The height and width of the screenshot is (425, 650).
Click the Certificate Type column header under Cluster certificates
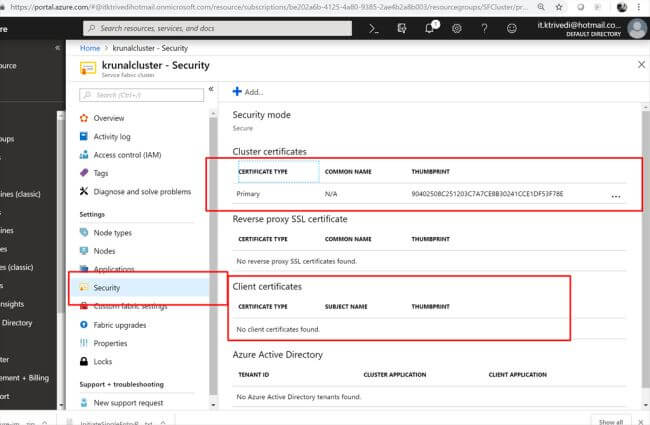click(263, 172)
